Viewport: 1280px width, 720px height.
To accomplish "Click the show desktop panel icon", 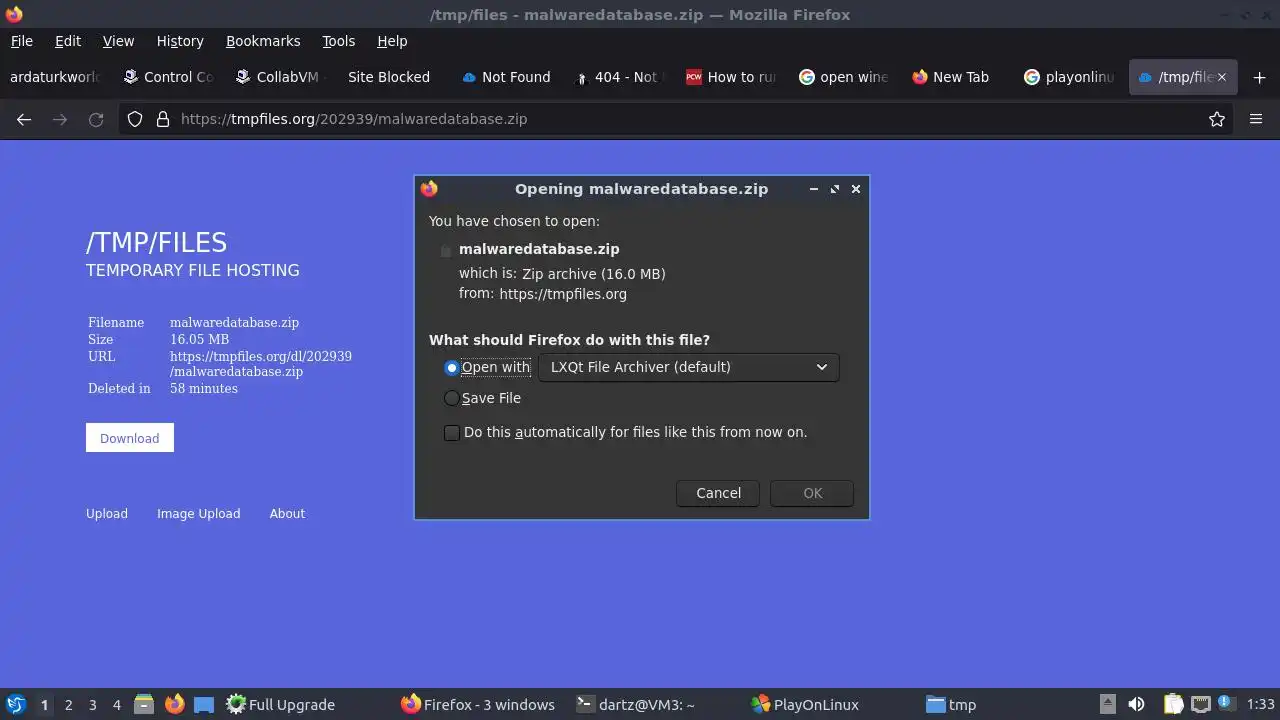I will (x=204, y=704).
